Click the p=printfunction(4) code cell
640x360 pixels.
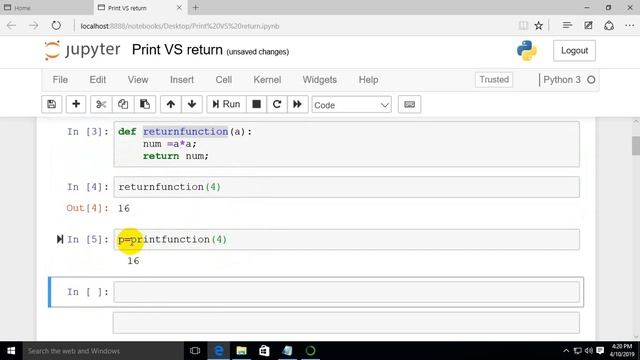point(346,240)
